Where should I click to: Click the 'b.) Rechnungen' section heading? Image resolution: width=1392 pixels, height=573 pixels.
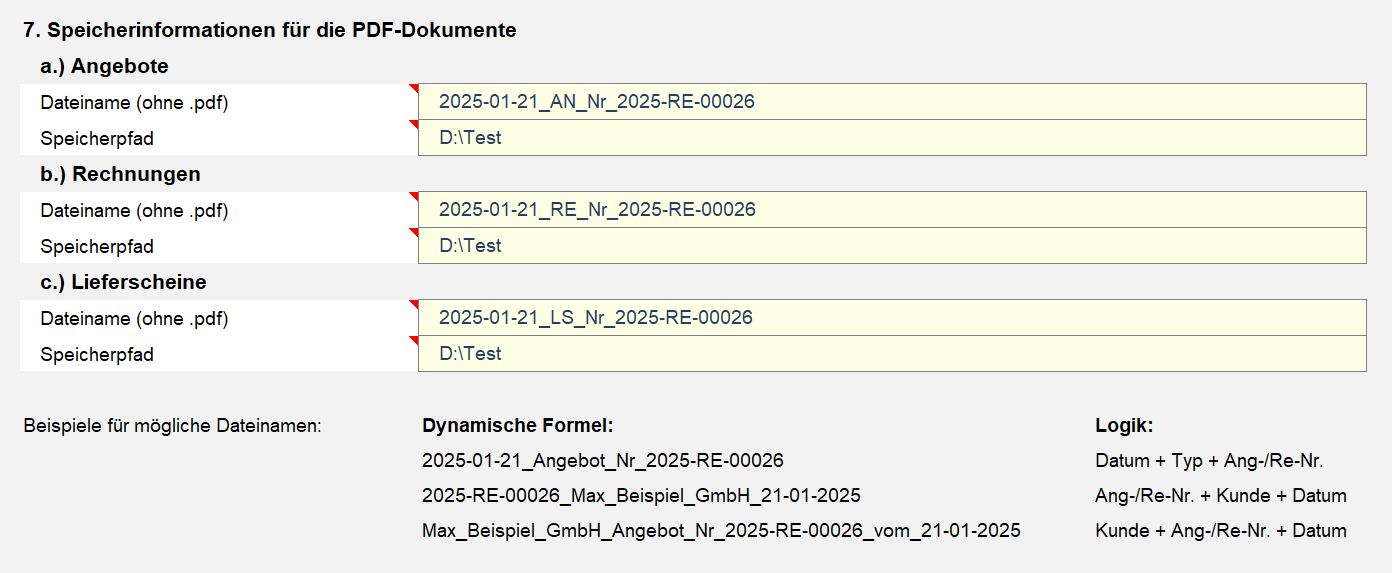pos(121,174)
